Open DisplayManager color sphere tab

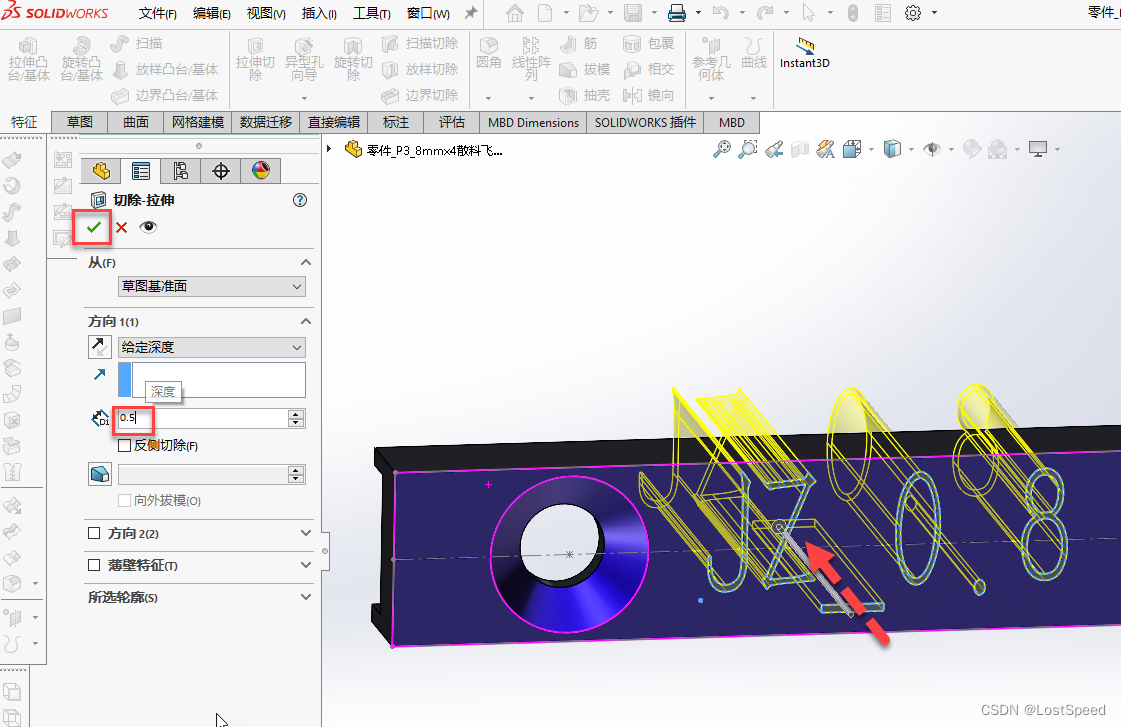coord(261,171)
